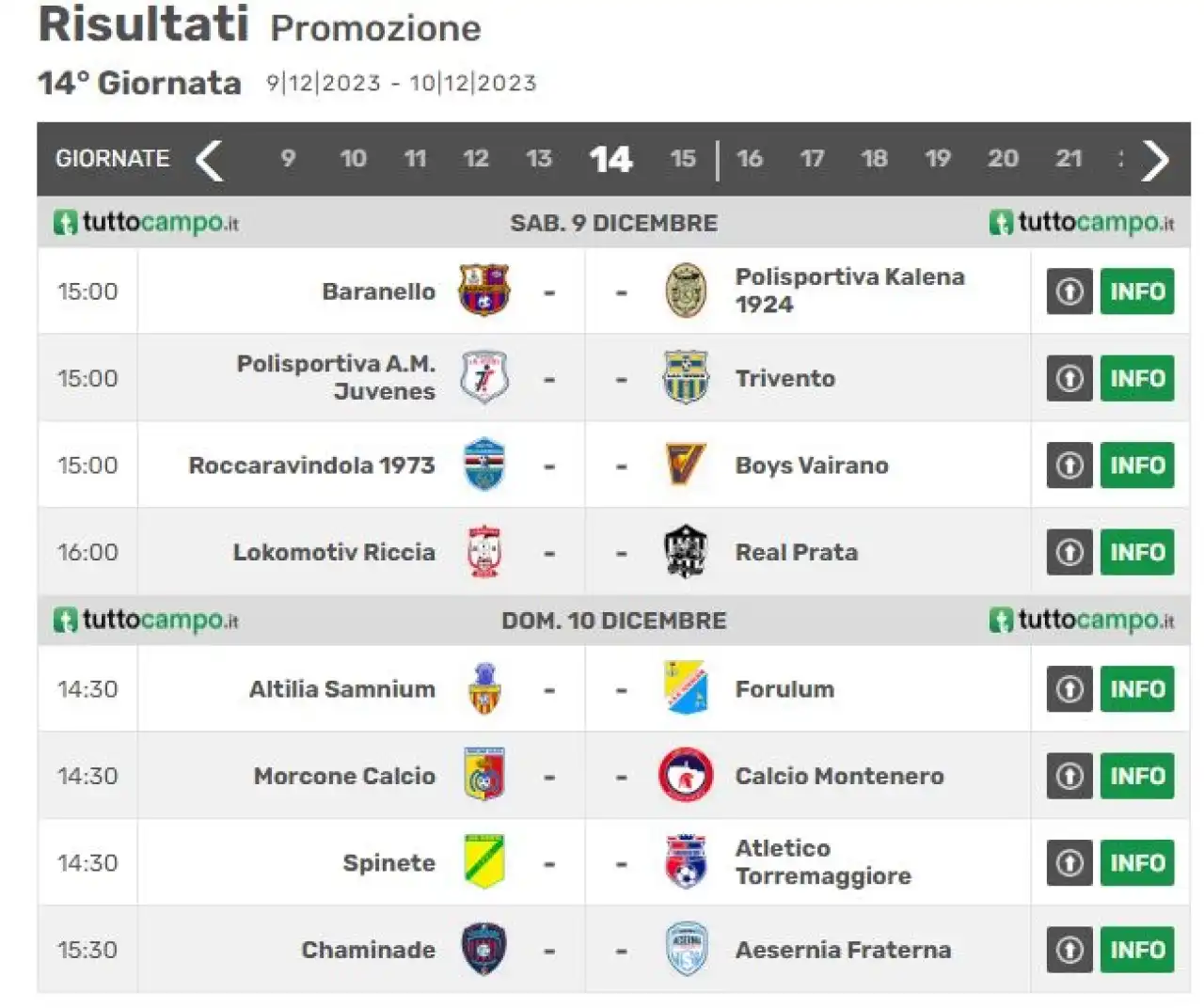Switch to giornata 9
This screenshot has height=1008, width=1204.
pos(288,159)
